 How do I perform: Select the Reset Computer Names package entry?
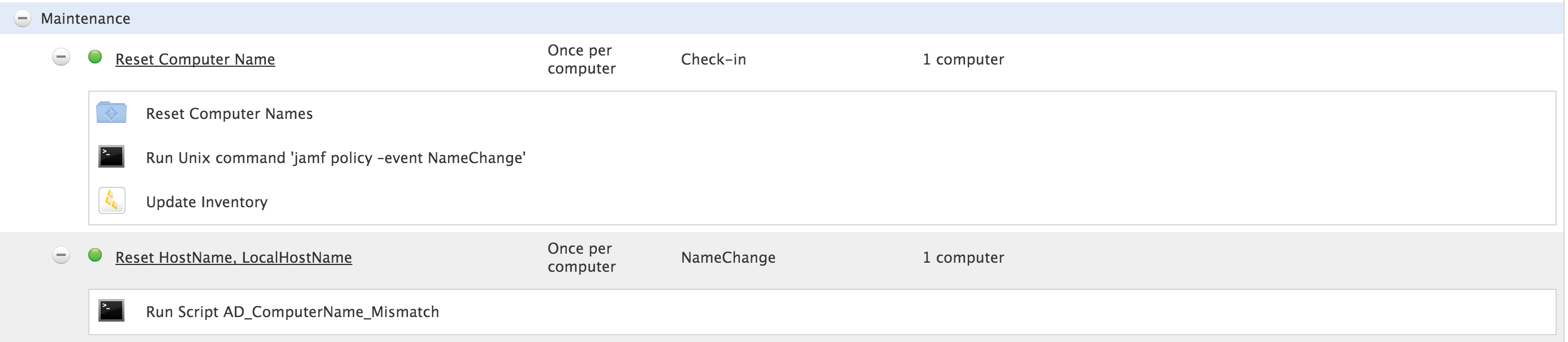230,113
